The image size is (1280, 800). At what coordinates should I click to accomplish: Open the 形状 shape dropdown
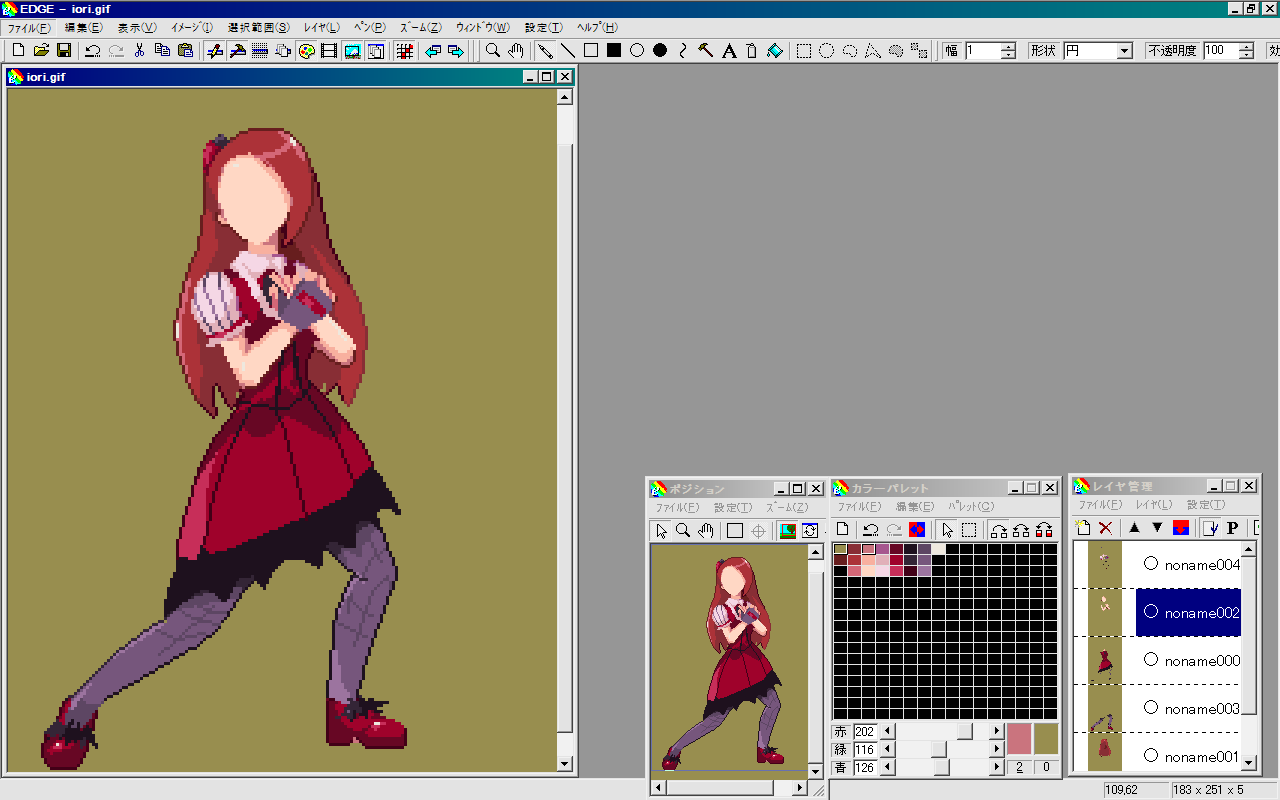click(x=1124, y=51)
